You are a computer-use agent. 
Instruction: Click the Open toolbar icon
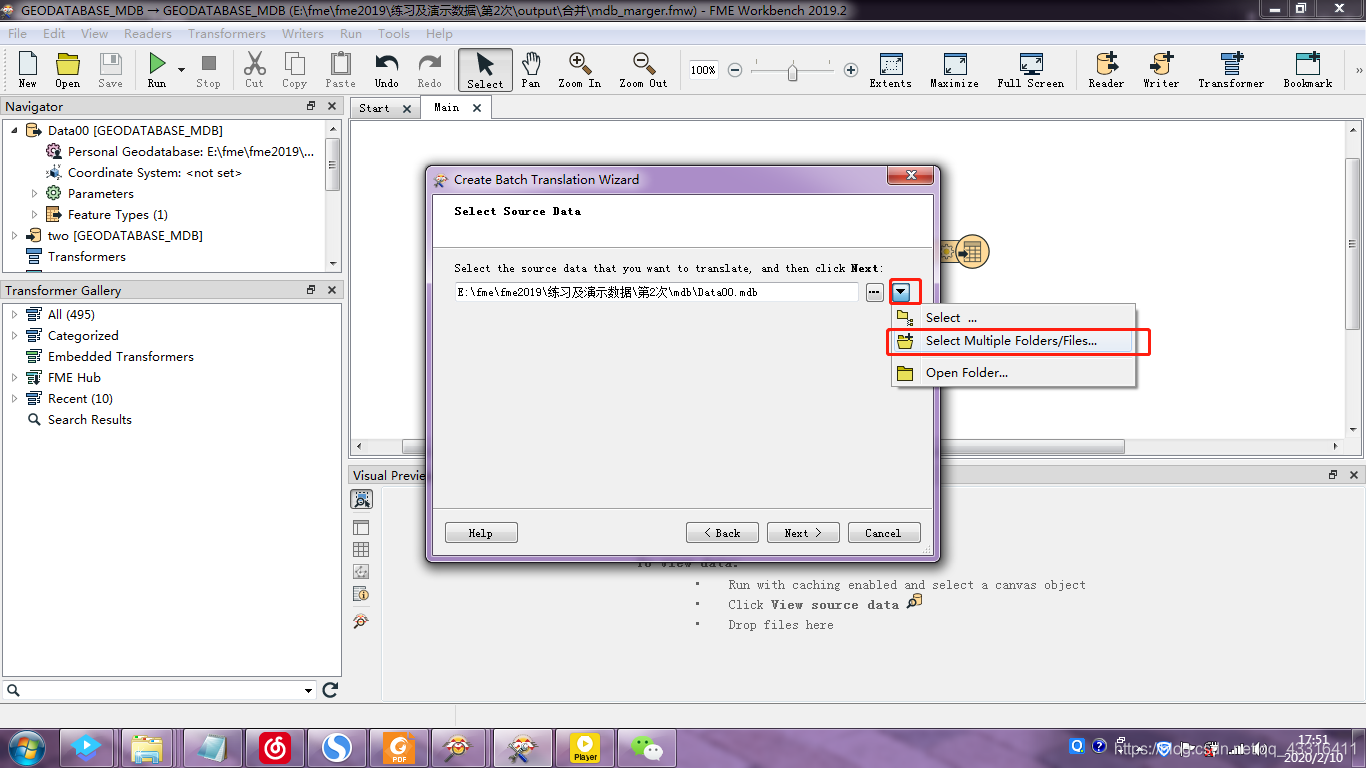point(68,70)
